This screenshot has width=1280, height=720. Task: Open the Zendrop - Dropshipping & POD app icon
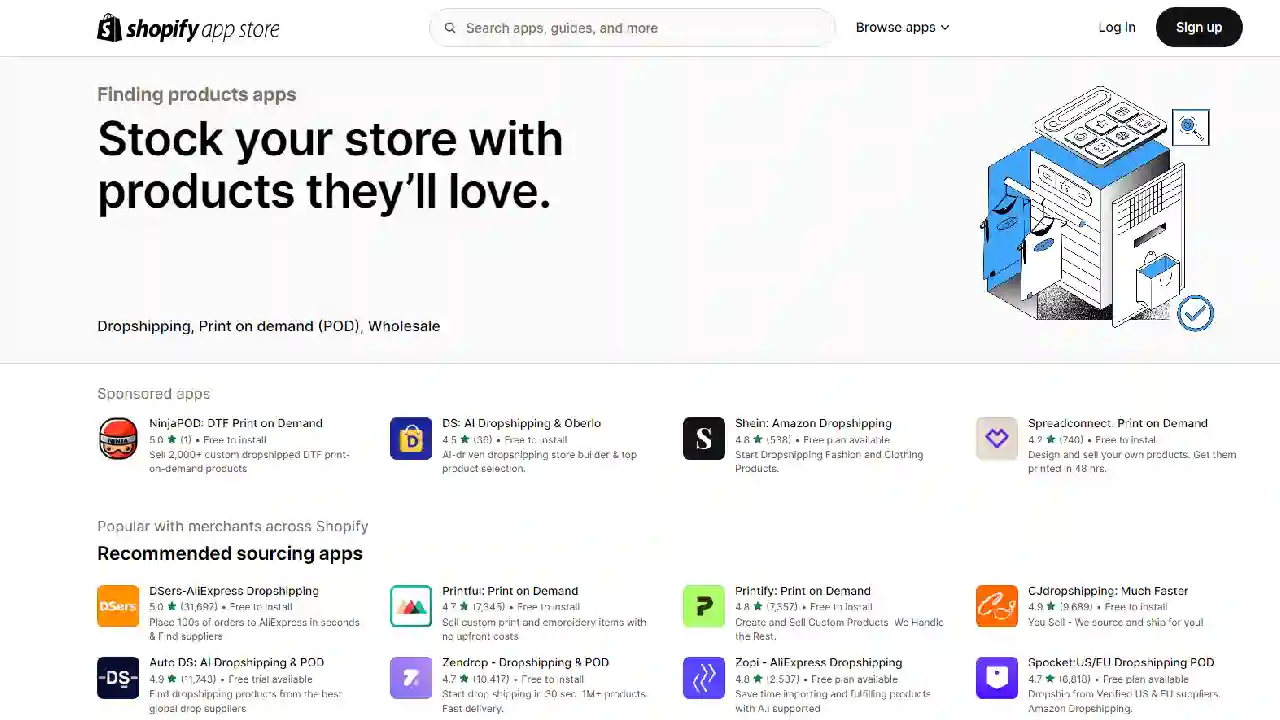(411, 678)
